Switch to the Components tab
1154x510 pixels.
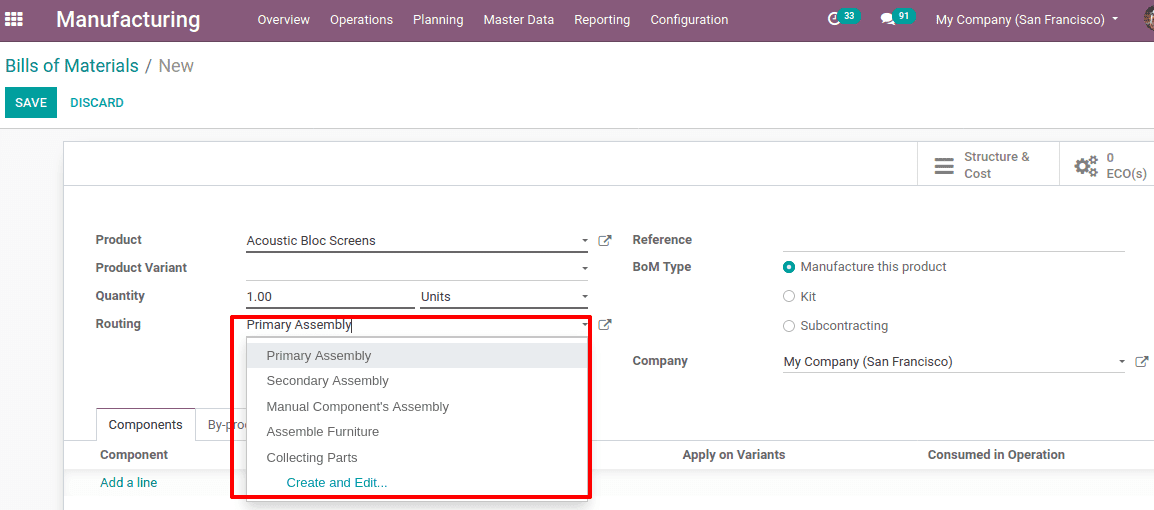tap(146, 425)
